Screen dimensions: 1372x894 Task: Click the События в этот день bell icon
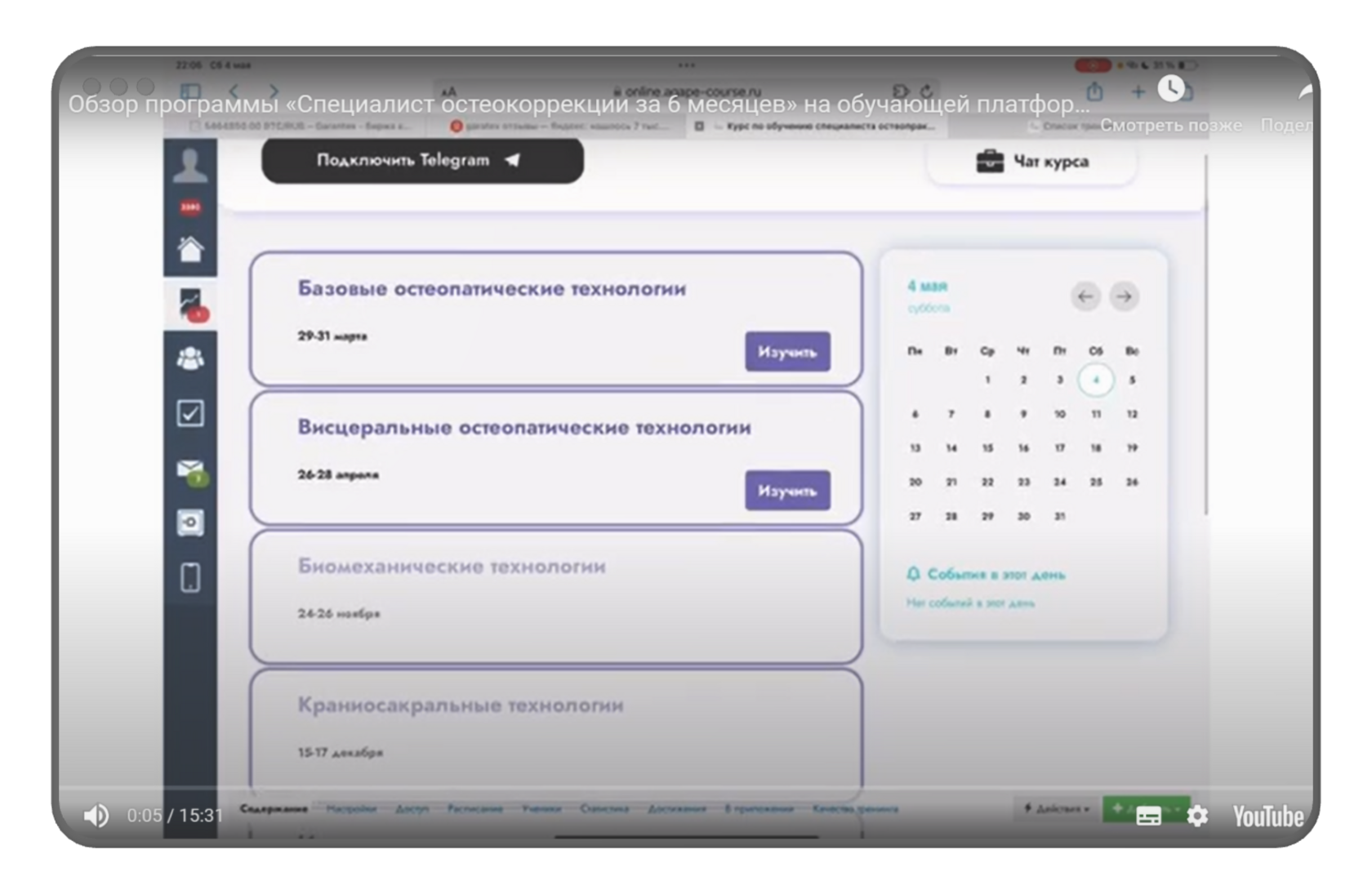pyautogui.click(x=913, y=574)
